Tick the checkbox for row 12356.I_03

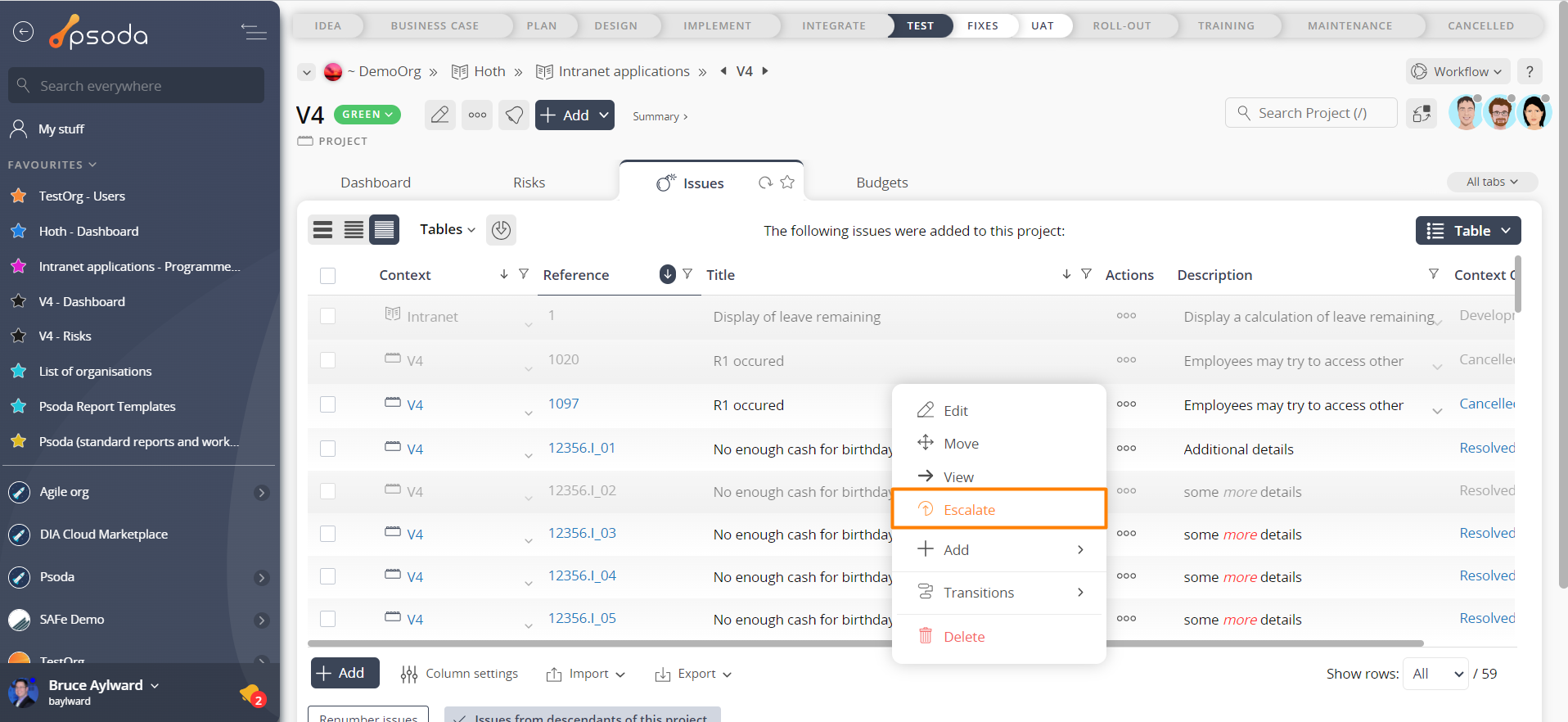point(328,534)
